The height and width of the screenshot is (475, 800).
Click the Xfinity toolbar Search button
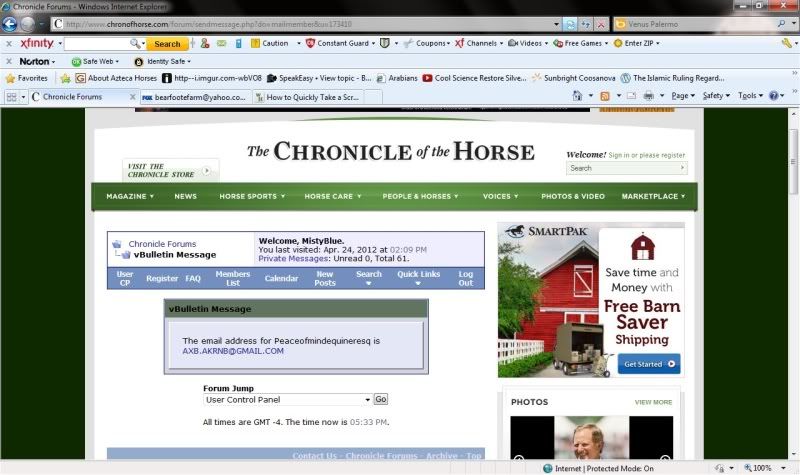coord(166,44)
